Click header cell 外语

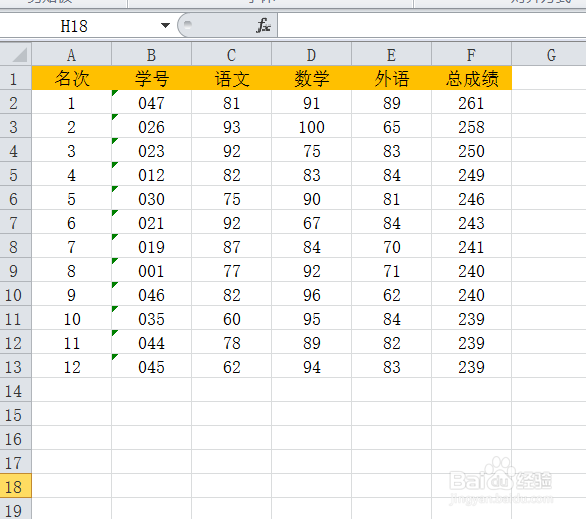(x=391, y=78)
